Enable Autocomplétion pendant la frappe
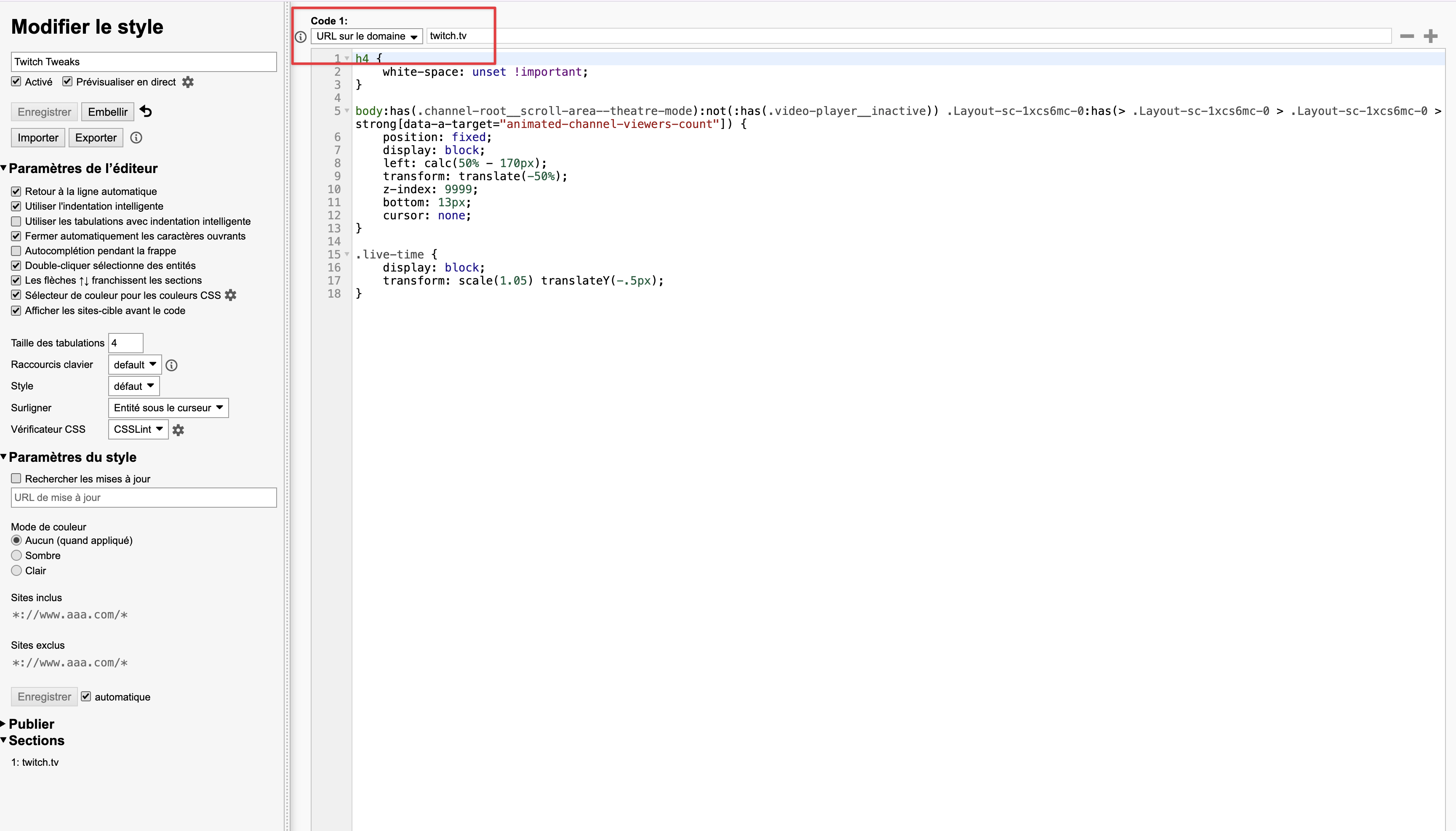1456x831 pixels. pyautogui.click(x=16, y=250)
